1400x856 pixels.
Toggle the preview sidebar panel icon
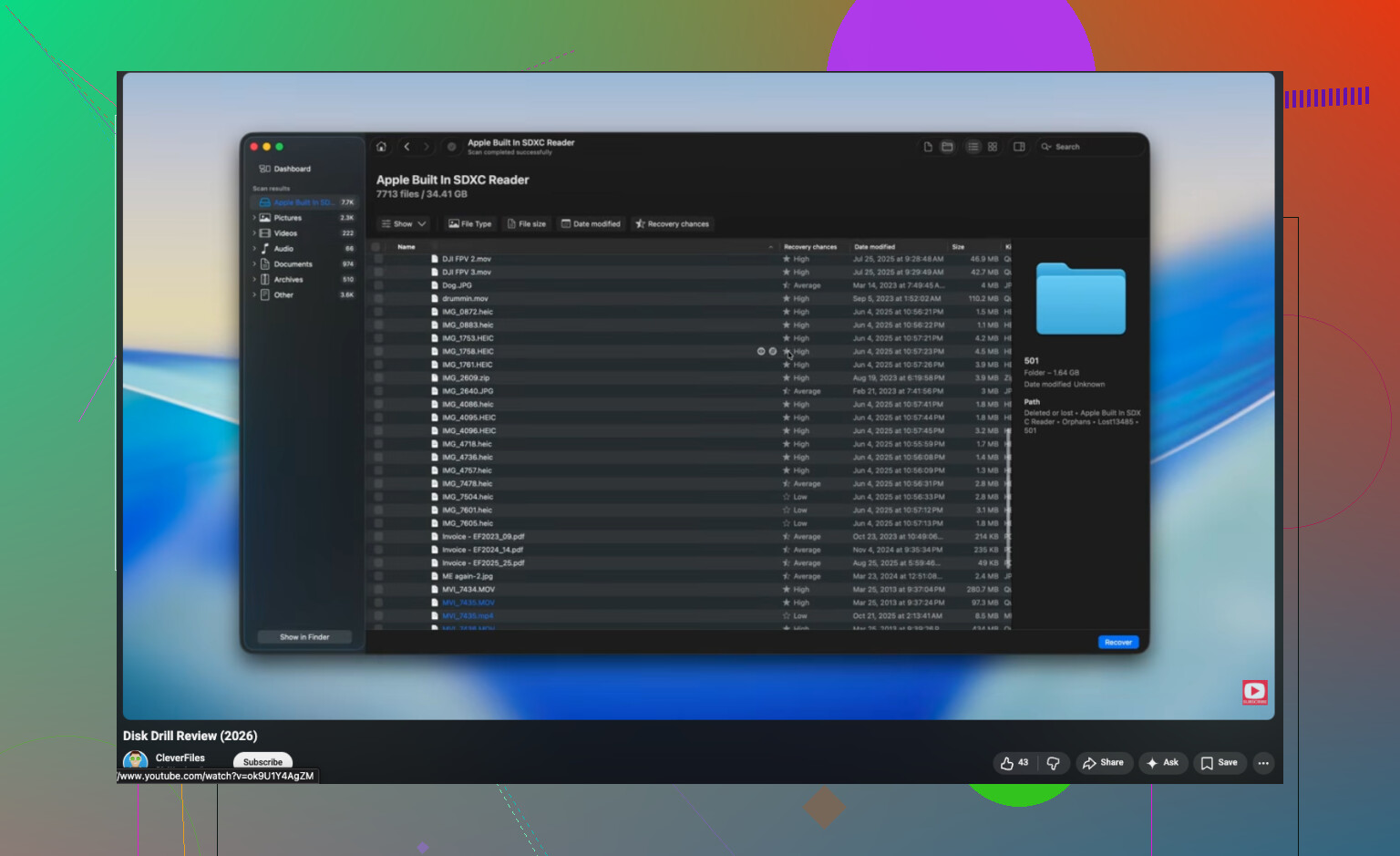point(1019,147)
